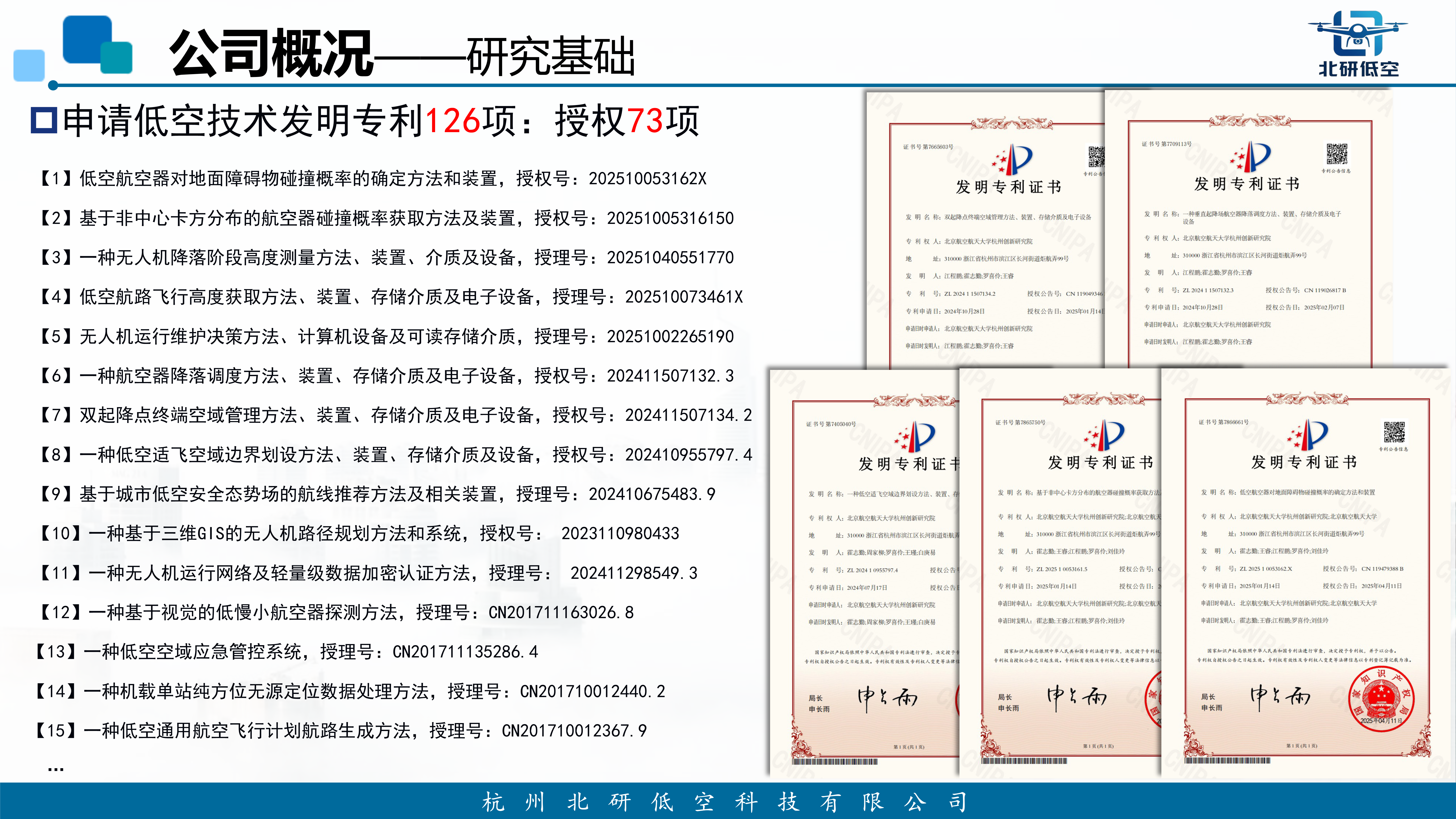Click barcode at bottom of certificate 第7866661号
Image resolution: width=1456 pixels, height=819 pixels.
(1227, 761)
